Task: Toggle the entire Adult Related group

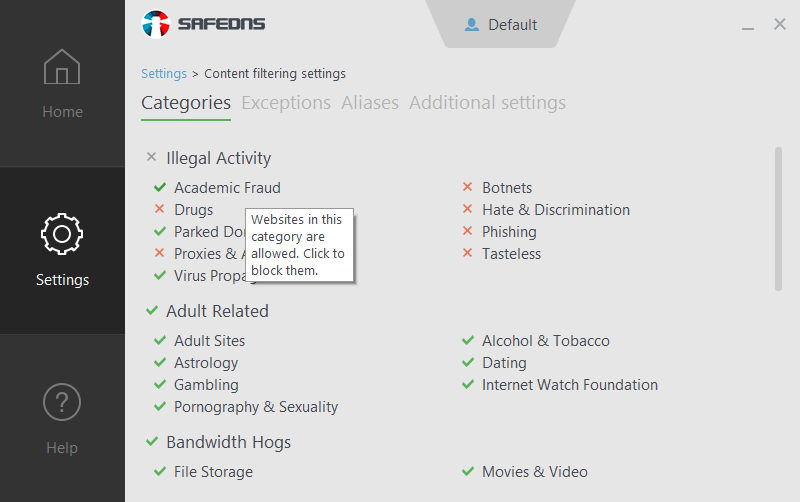Action: pyautogui.click(x=152, y=311)
